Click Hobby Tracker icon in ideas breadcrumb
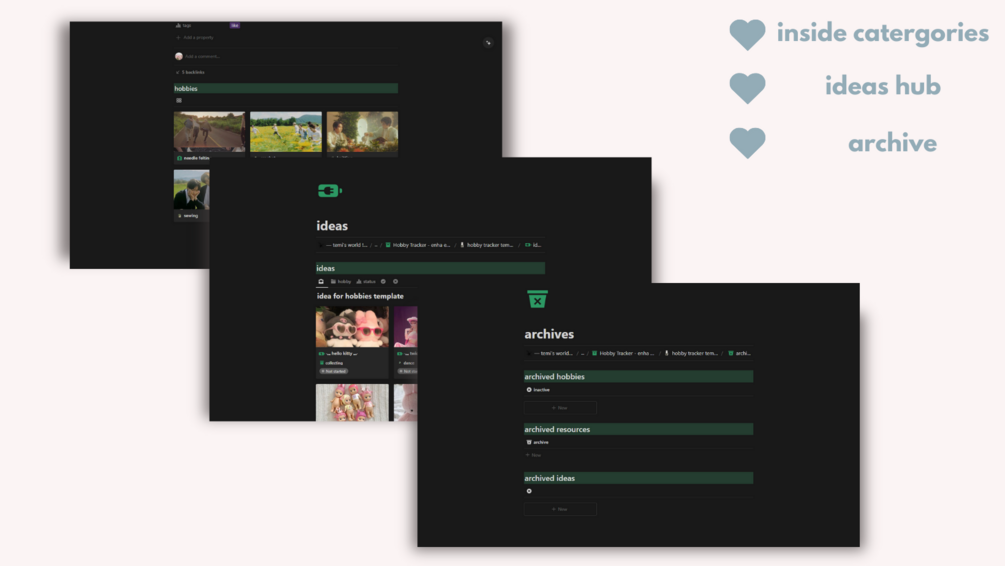The height and width of the screenshot is (566, 1005). pyautogui.click(x=388, y=245)
